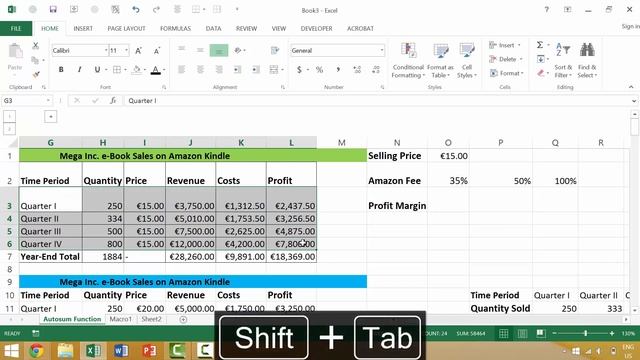Toggle Wrap Text icon
The image size is (640, 360).
[275, 50]
